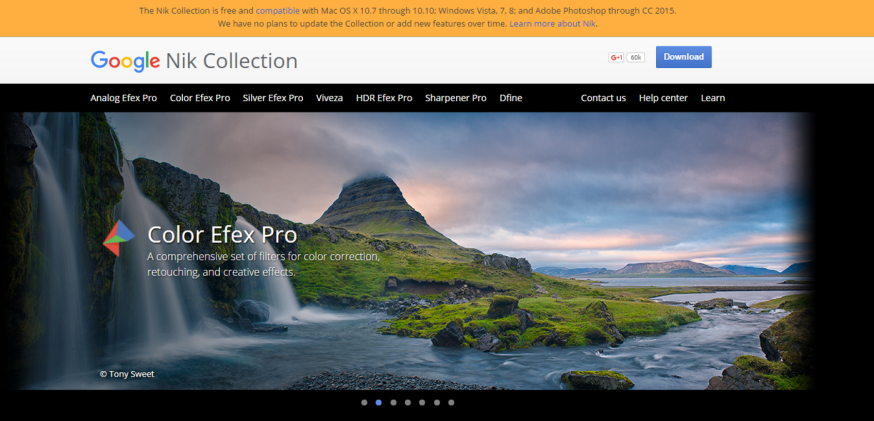Click 'Learn more about Nik' link
This screenshot has width=874, height=421.
552,24
